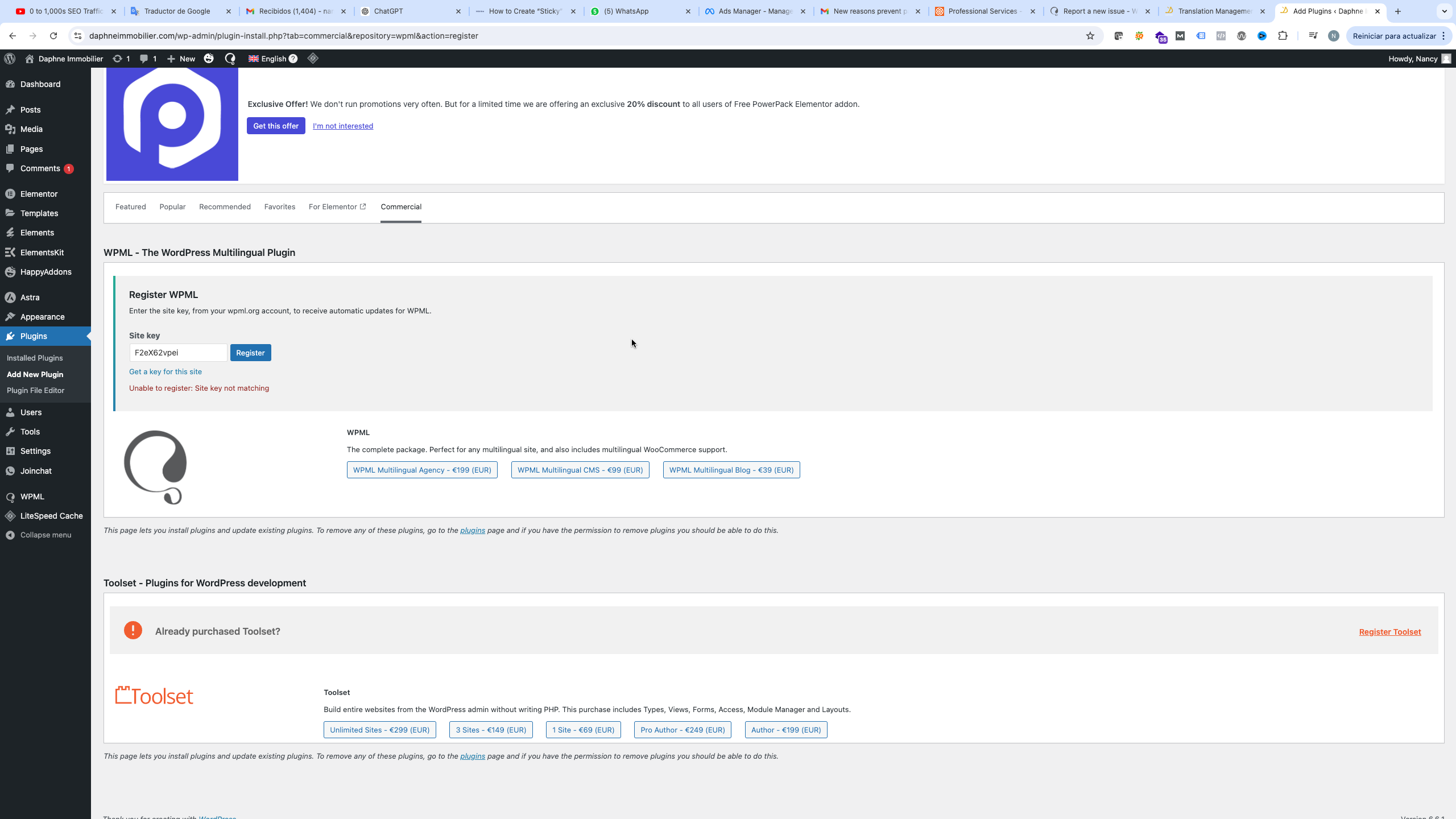Open Astra in the sidebar

[x=45, y=297]
